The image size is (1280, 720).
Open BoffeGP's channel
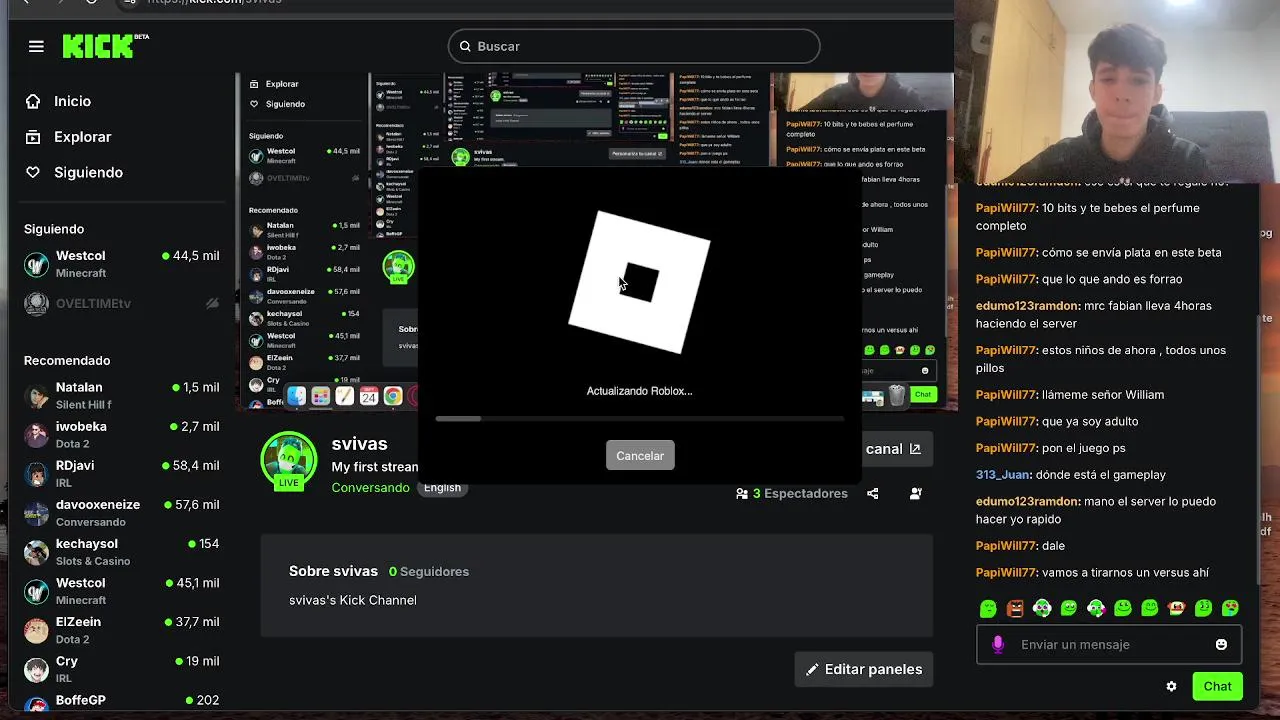point(122,702)
